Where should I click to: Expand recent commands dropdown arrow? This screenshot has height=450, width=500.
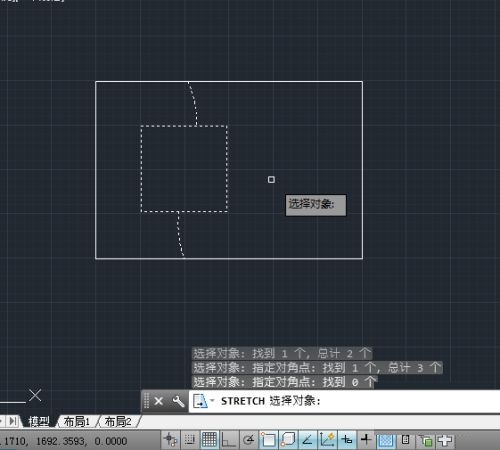click(212, 400)
